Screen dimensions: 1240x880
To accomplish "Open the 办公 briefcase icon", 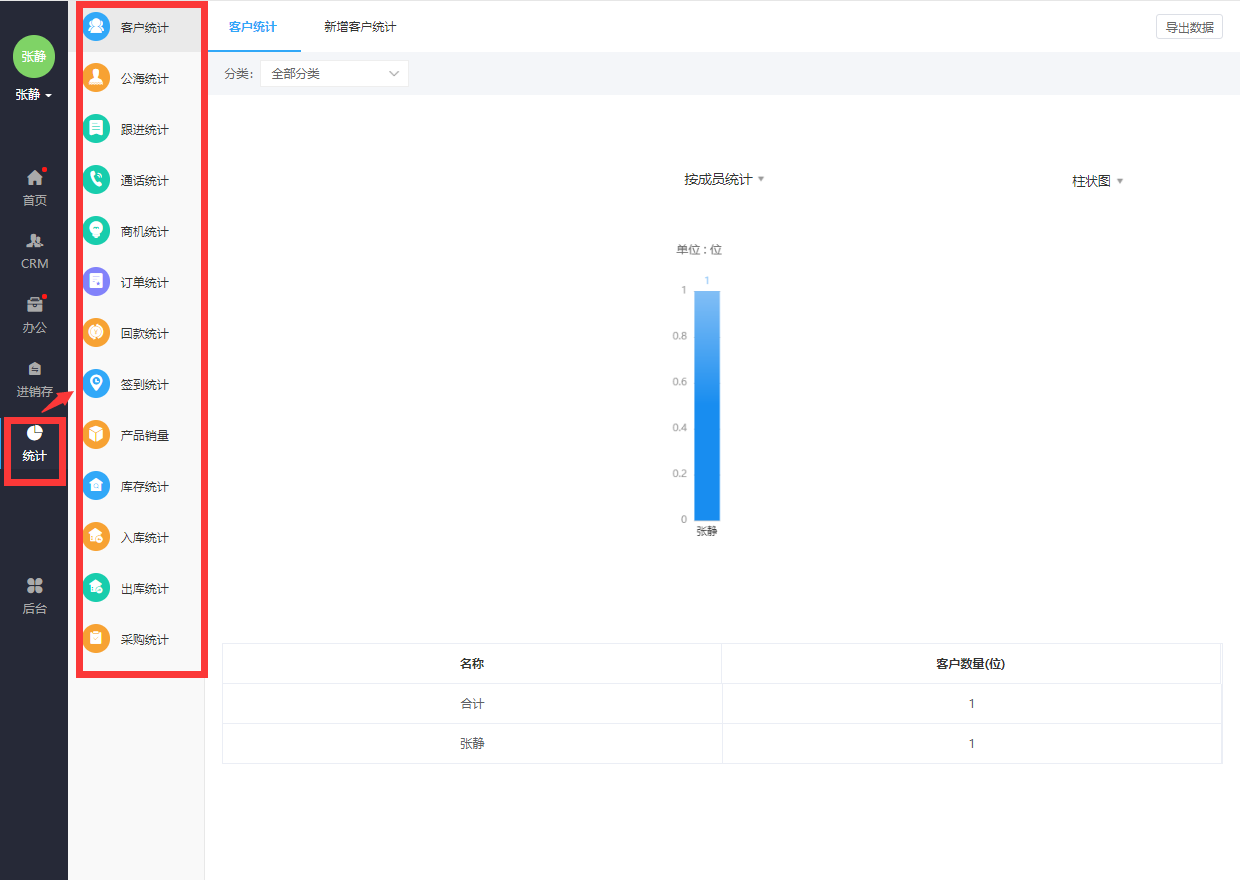I will (x=35, y=305).
